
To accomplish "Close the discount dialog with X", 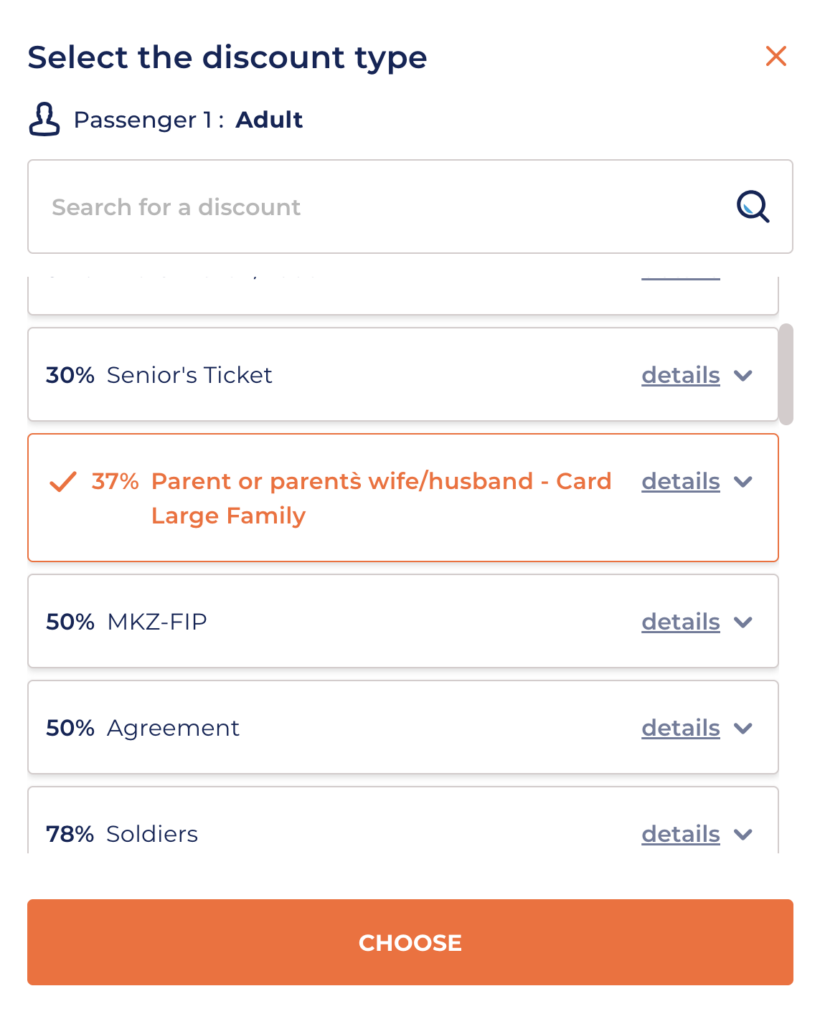I will [776, 57].
